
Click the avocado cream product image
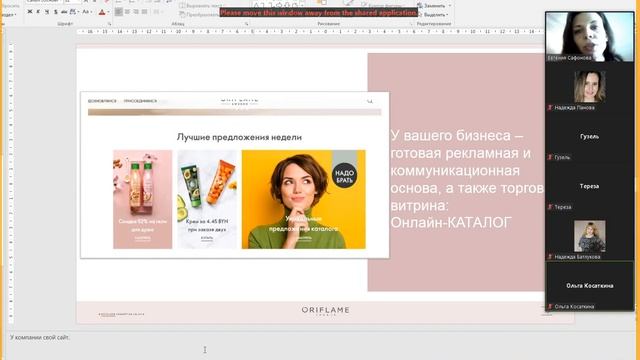point(207,199)
